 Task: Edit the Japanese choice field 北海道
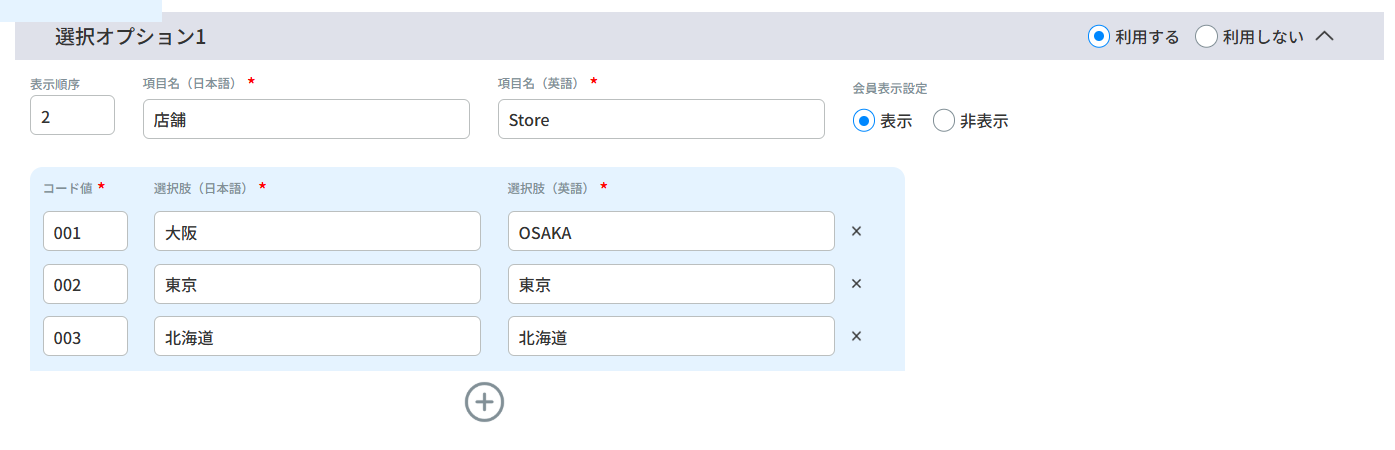pyautogui.click(x=317, y=336)
